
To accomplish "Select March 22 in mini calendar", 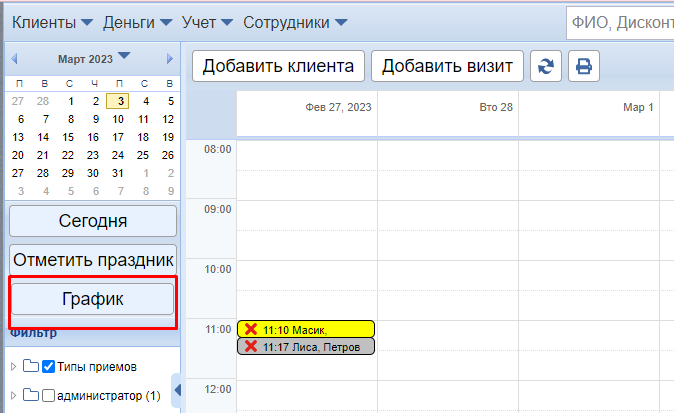I will click(68, 155).
